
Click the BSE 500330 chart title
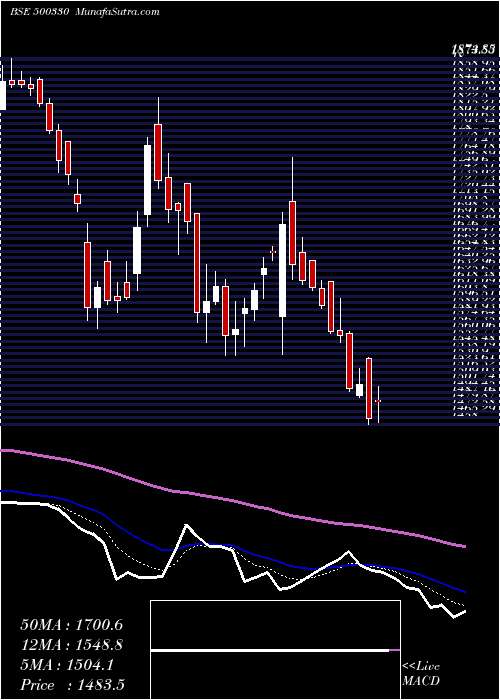click(39, 12)
